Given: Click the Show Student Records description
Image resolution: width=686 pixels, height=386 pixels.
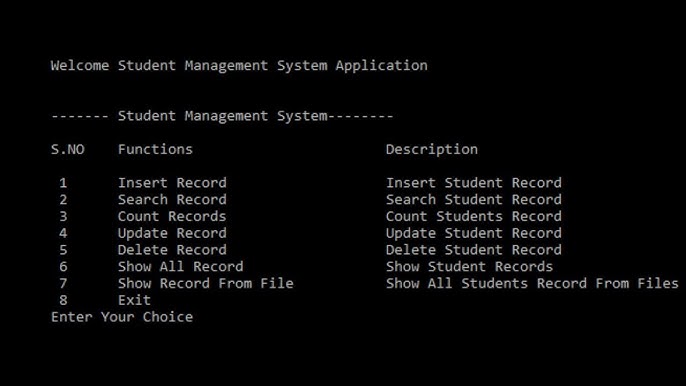Looking at the screenshot, I should pos(469,267).
